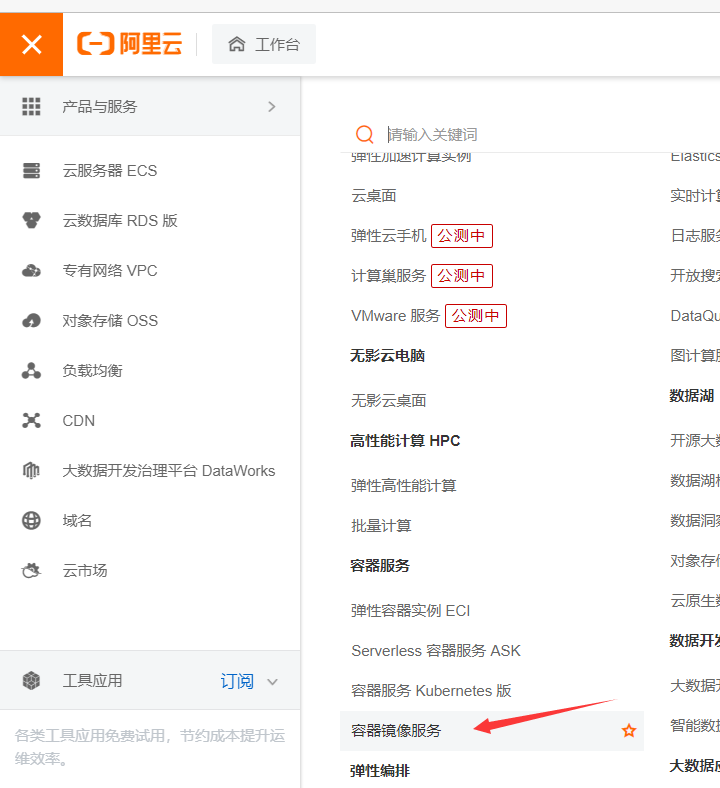The width and height of the screenshot is (720, 788).
Task: Open 负载均衡 in sidebar
Action: [92, 370]
